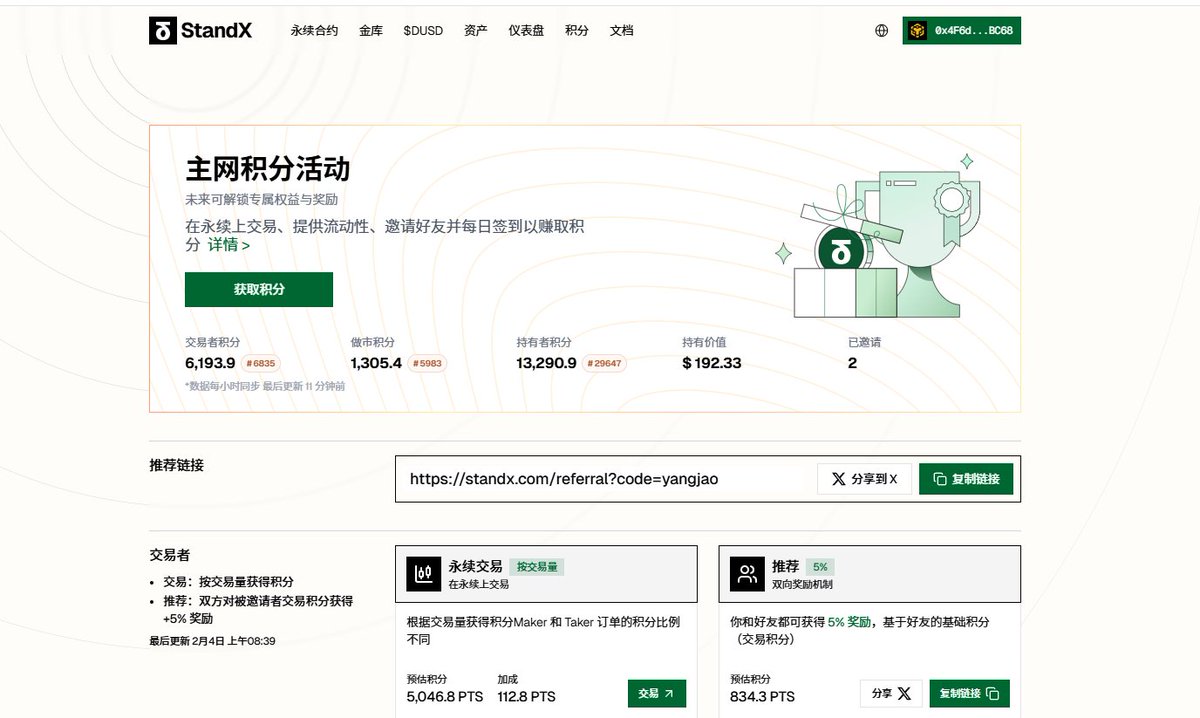
Task: Open $DUSD menu item
Action: (423, 31)
